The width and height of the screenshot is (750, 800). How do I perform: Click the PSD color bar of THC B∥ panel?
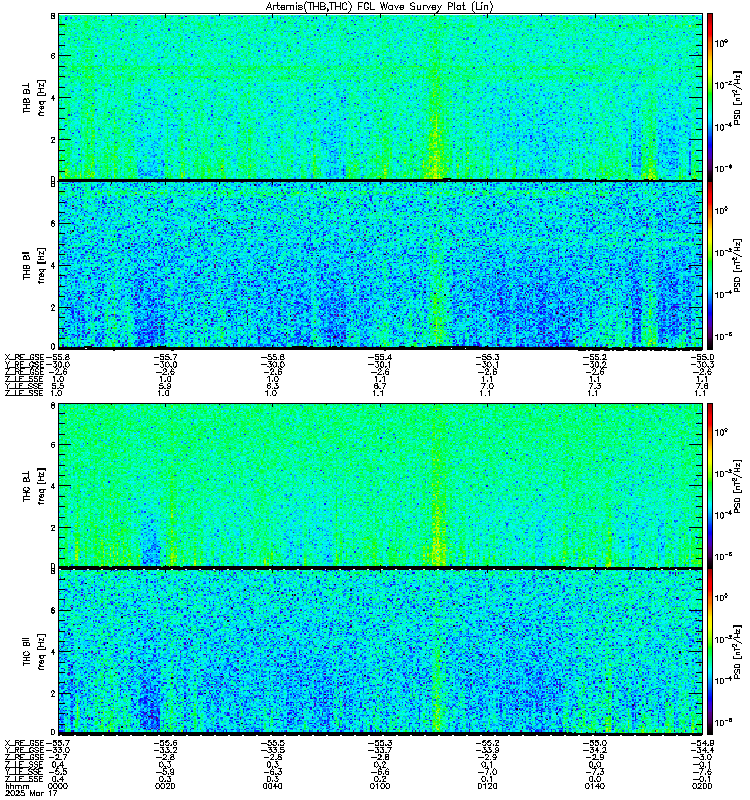[709, 651]
